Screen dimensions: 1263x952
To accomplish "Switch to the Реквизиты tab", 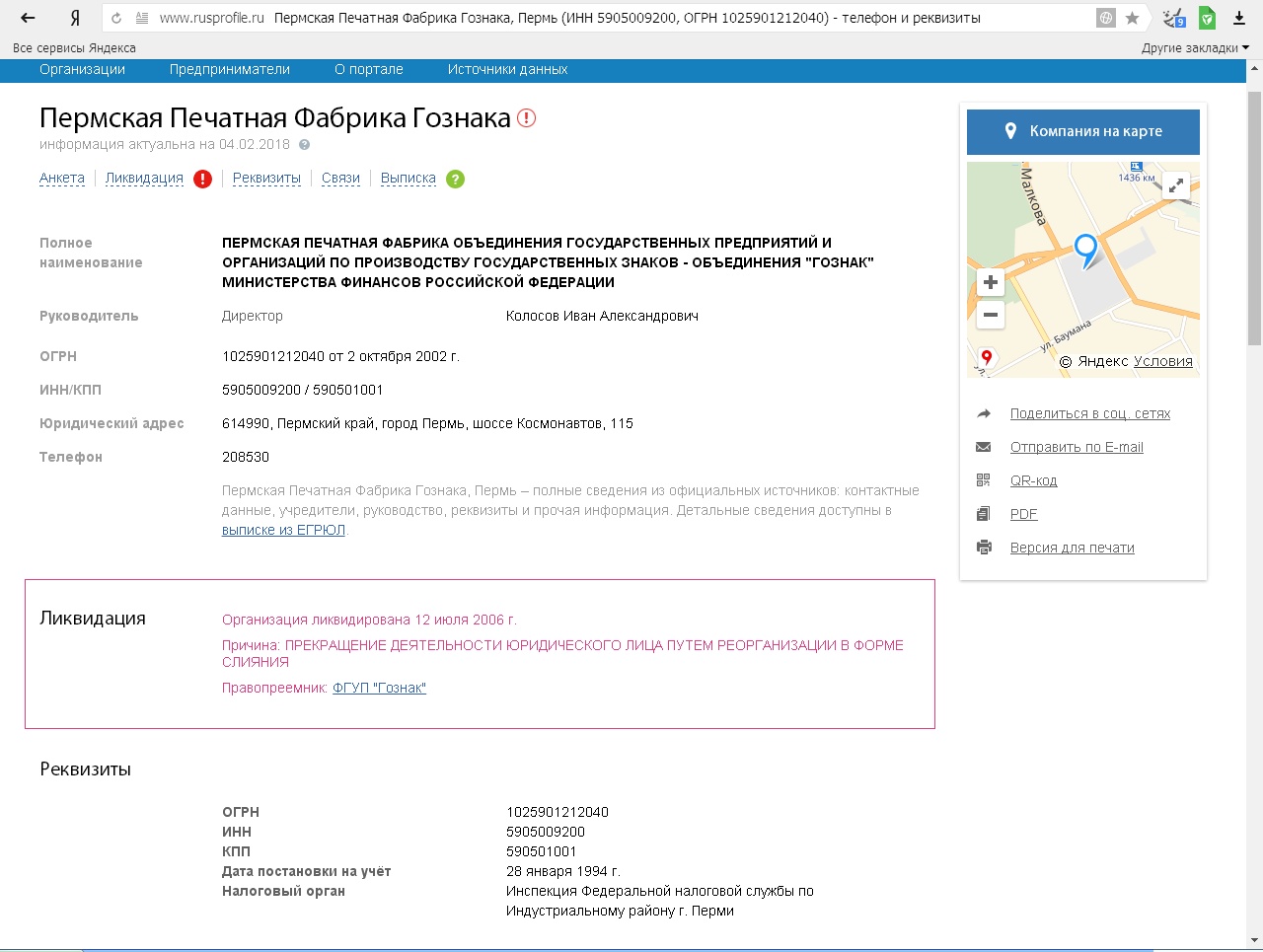I will [266, 179].
